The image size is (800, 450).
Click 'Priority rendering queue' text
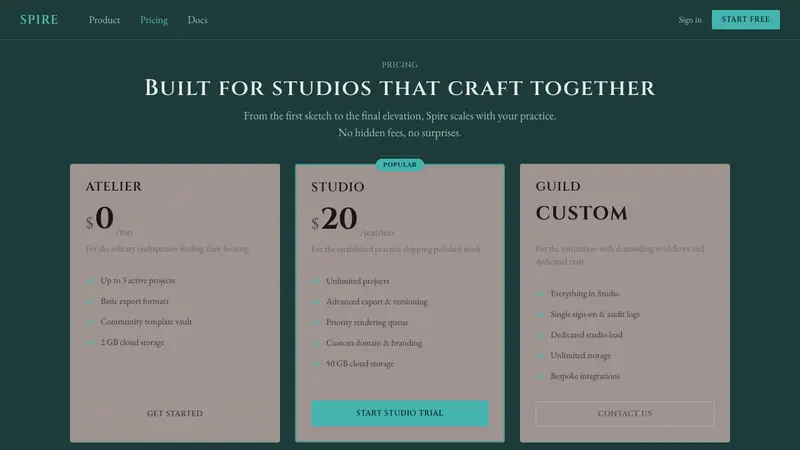367,322
